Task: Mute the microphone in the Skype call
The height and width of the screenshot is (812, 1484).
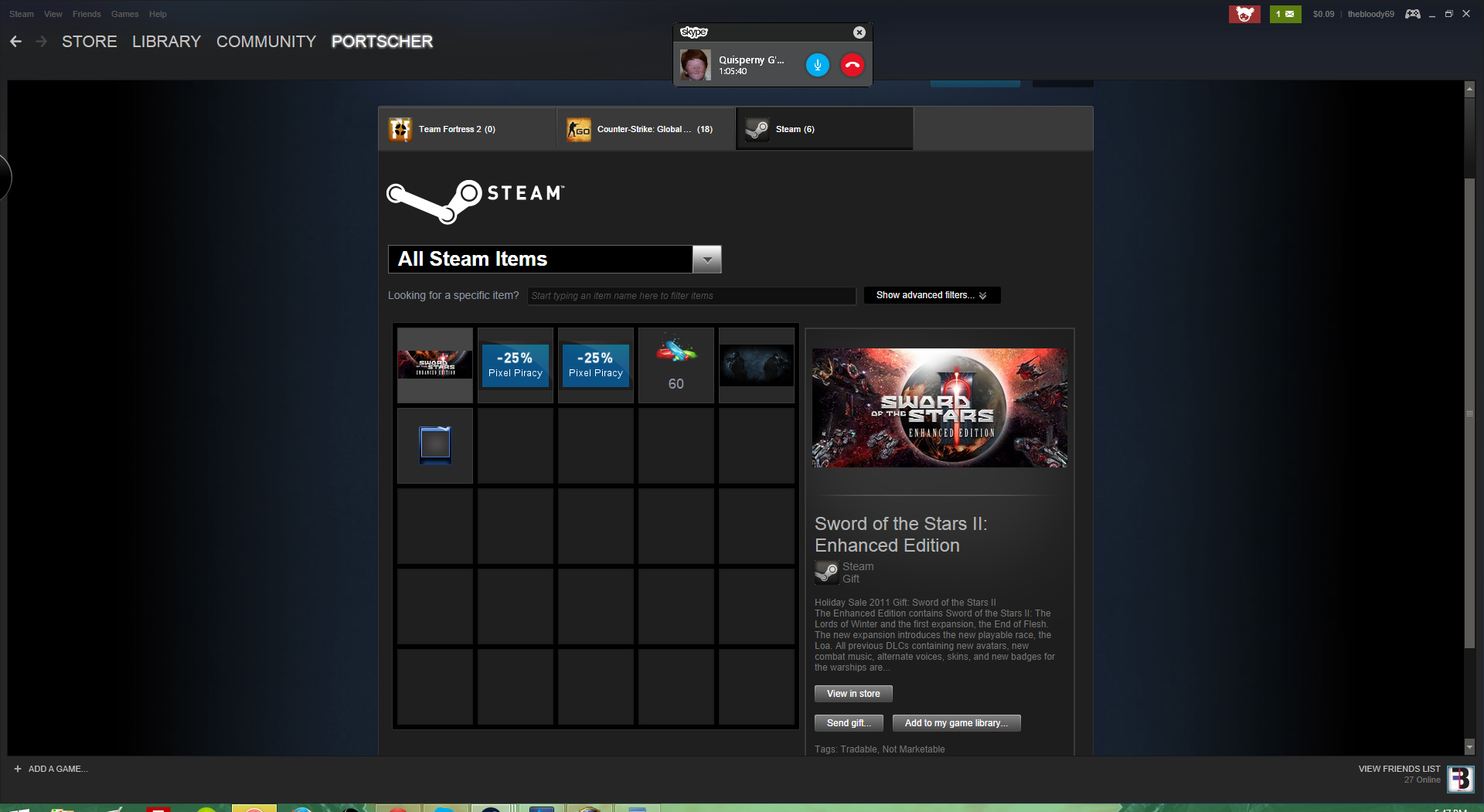Action: coord(817,65)
